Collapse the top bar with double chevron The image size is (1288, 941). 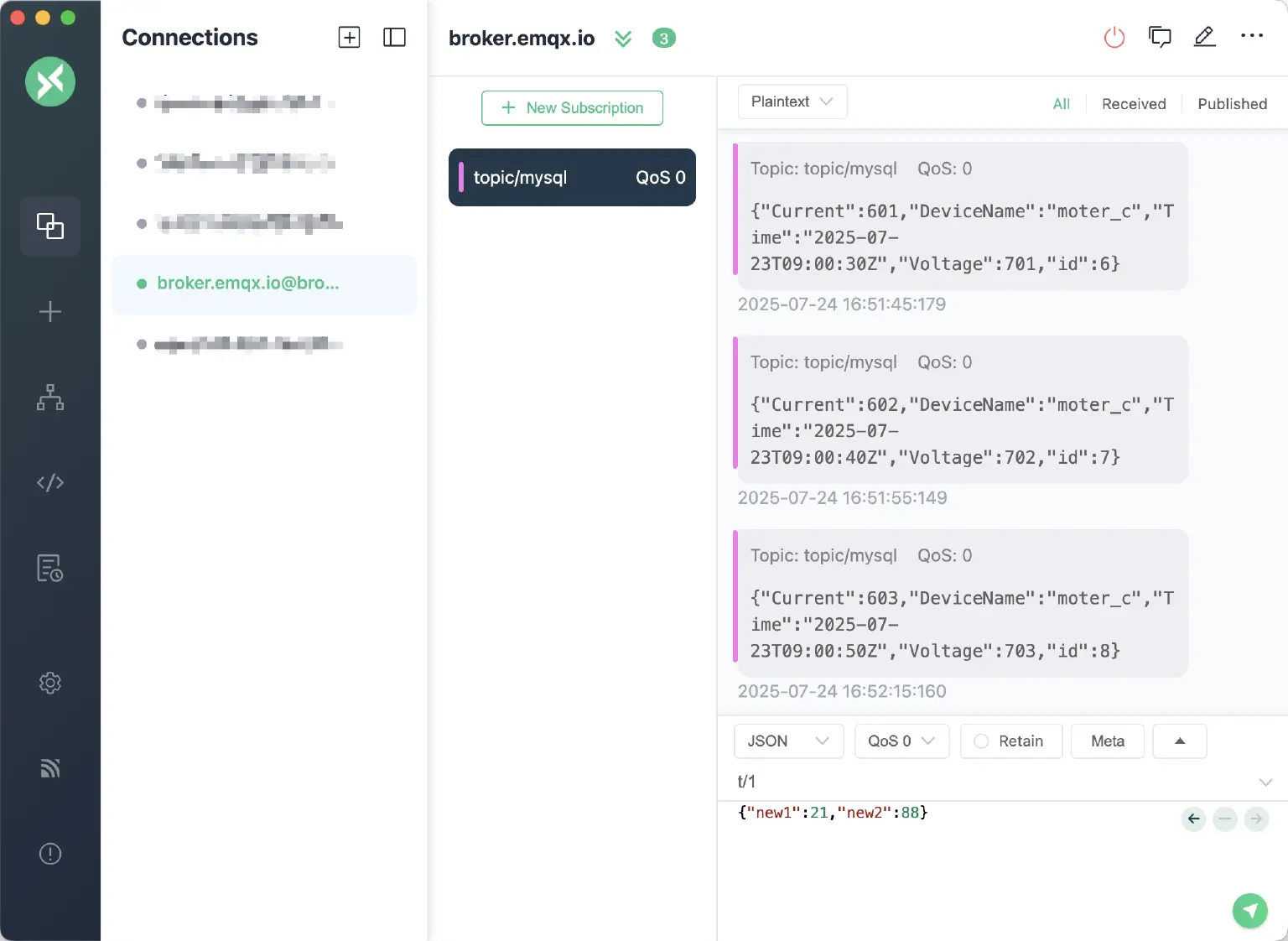pos(623,39)
